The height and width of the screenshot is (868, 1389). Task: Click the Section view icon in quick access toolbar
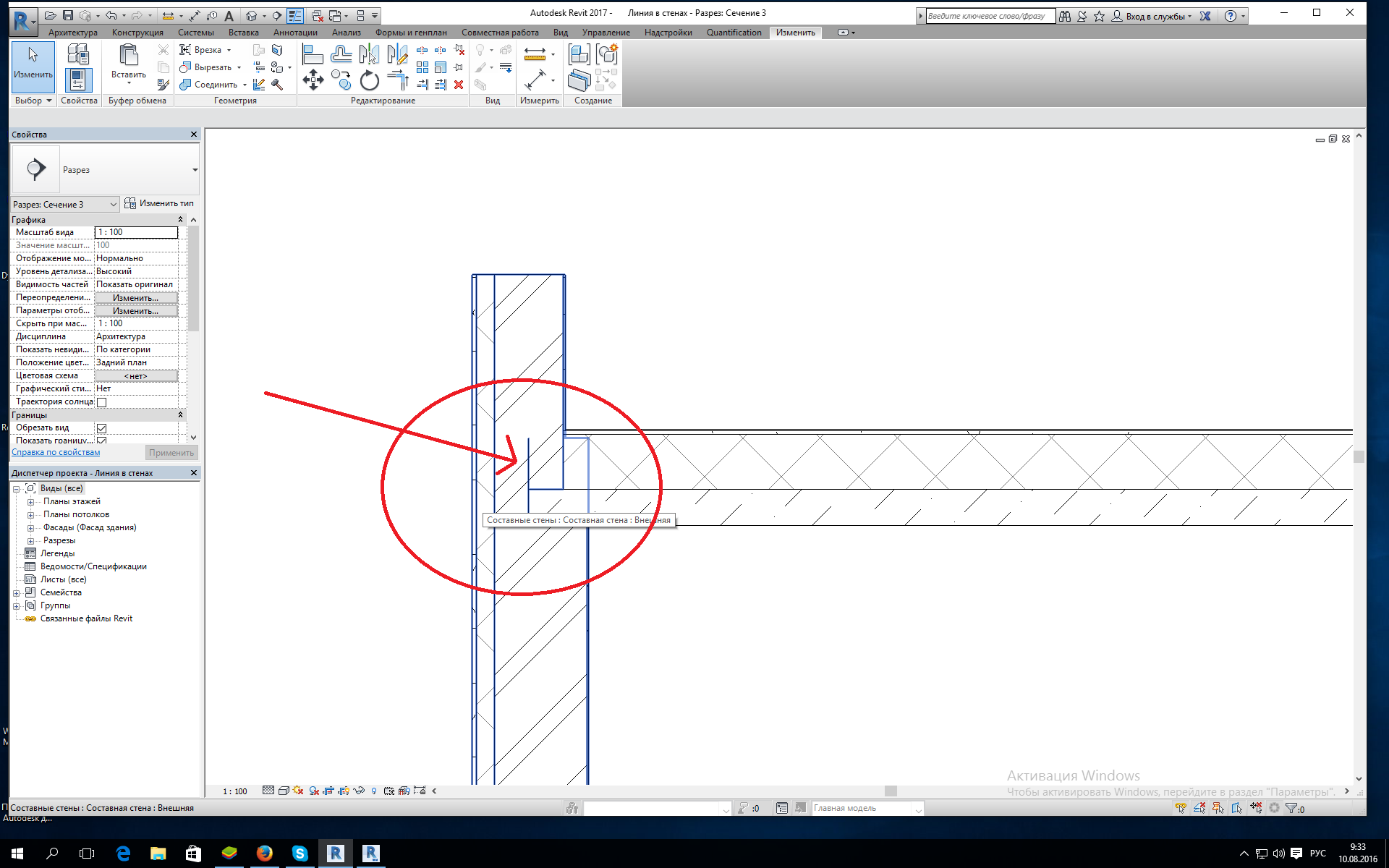277,15
